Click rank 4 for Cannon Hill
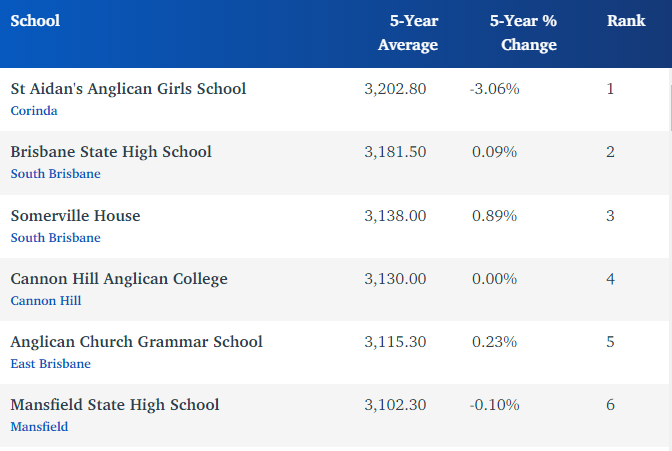This screenshot has width=672, height=451. 611,279
